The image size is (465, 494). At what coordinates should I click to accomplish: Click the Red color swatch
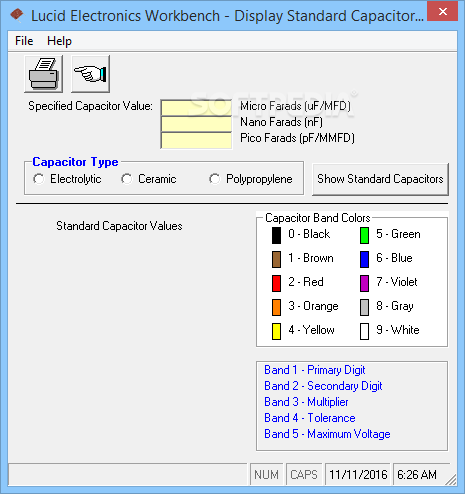[276, 283]
